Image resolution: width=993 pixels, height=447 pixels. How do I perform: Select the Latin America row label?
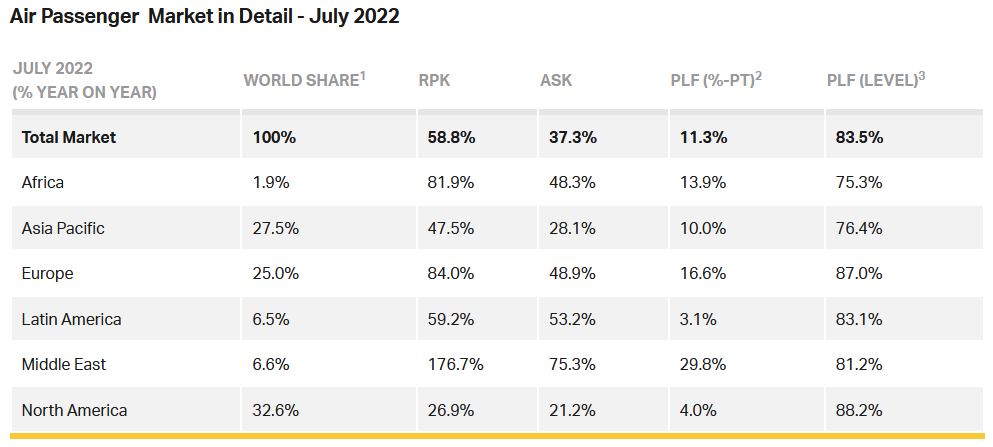pos(71,319)
